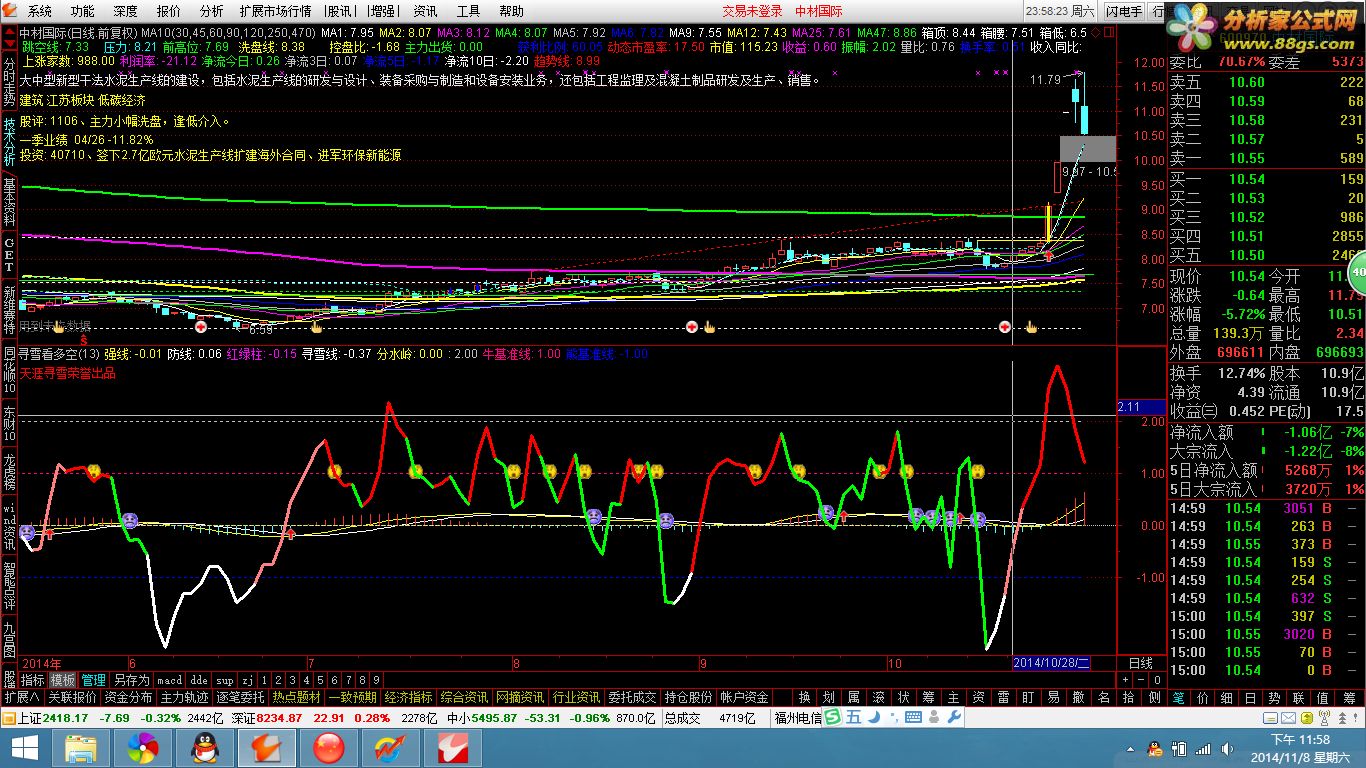Screen dimensions: 1366x768
Task: Select the 指标 tab
Action: [33, 680]
